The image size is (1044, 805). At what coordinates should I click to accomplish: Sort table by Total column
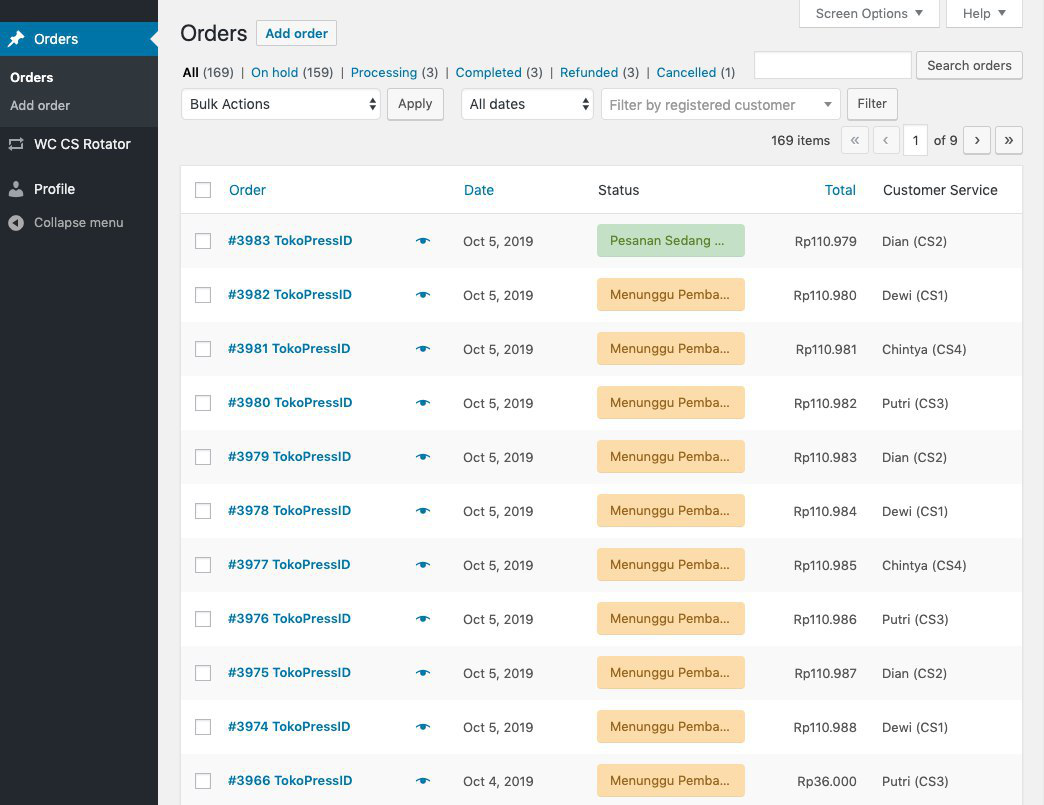coord(840,190)
